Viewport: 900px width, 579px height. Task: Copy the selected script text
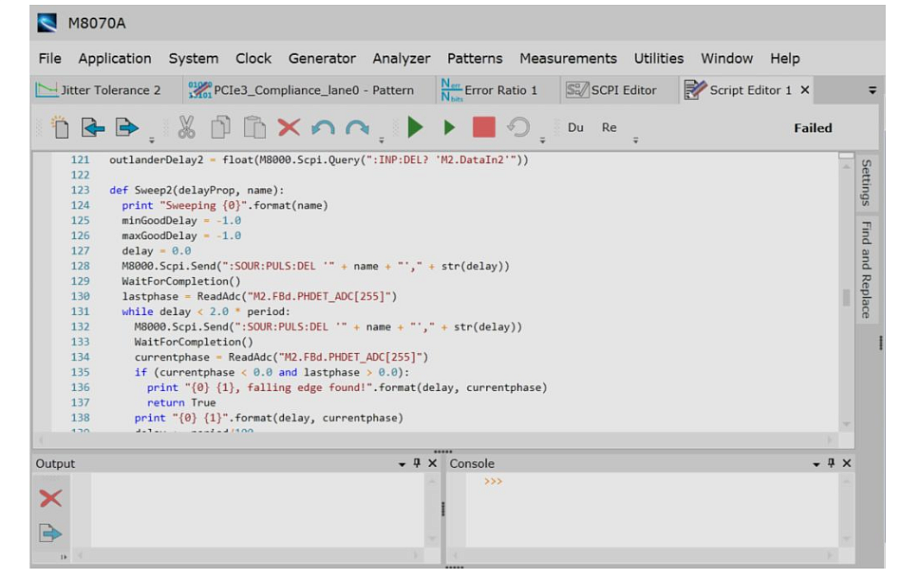220,127
